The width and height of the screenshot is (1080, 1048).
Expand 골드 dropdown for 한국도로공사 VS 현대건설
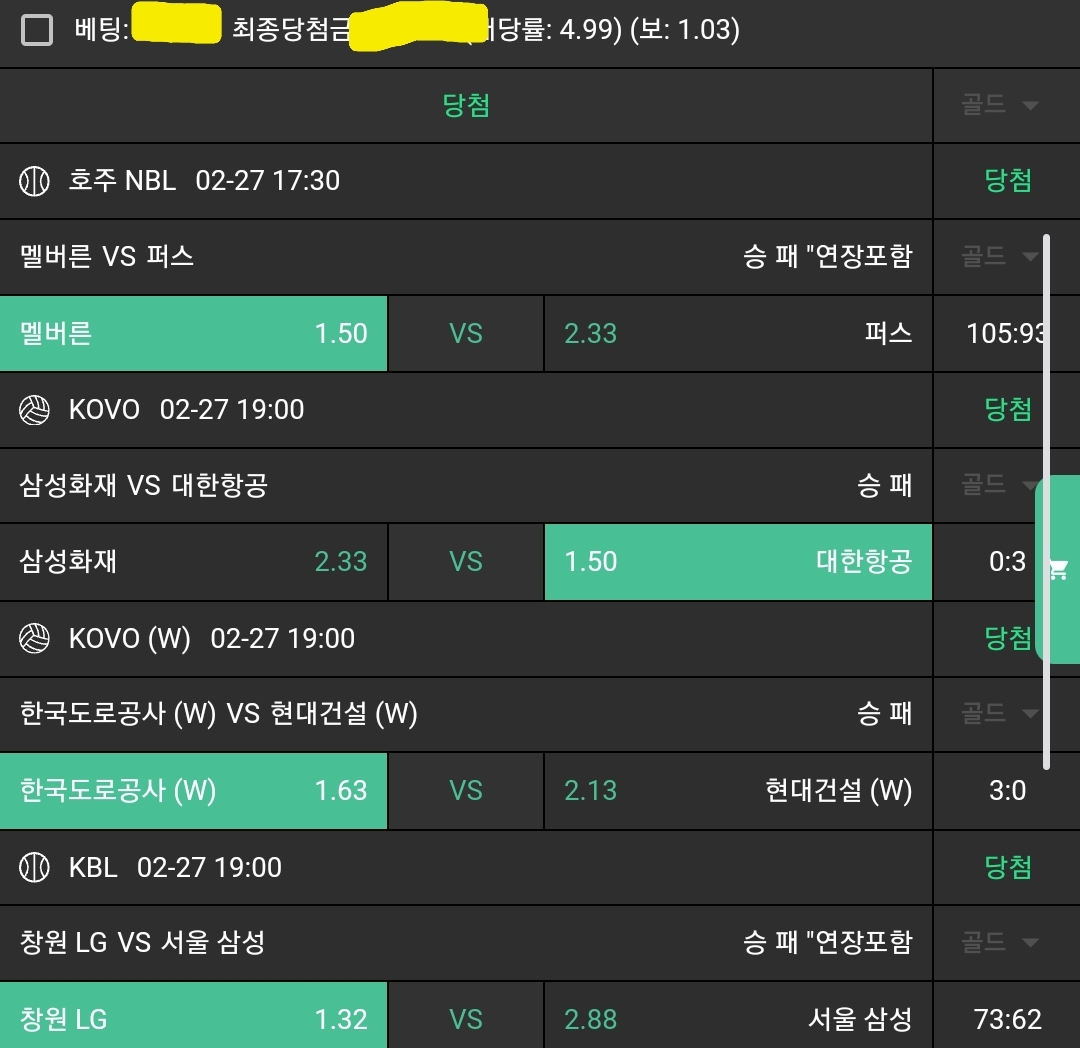[999, 714]
